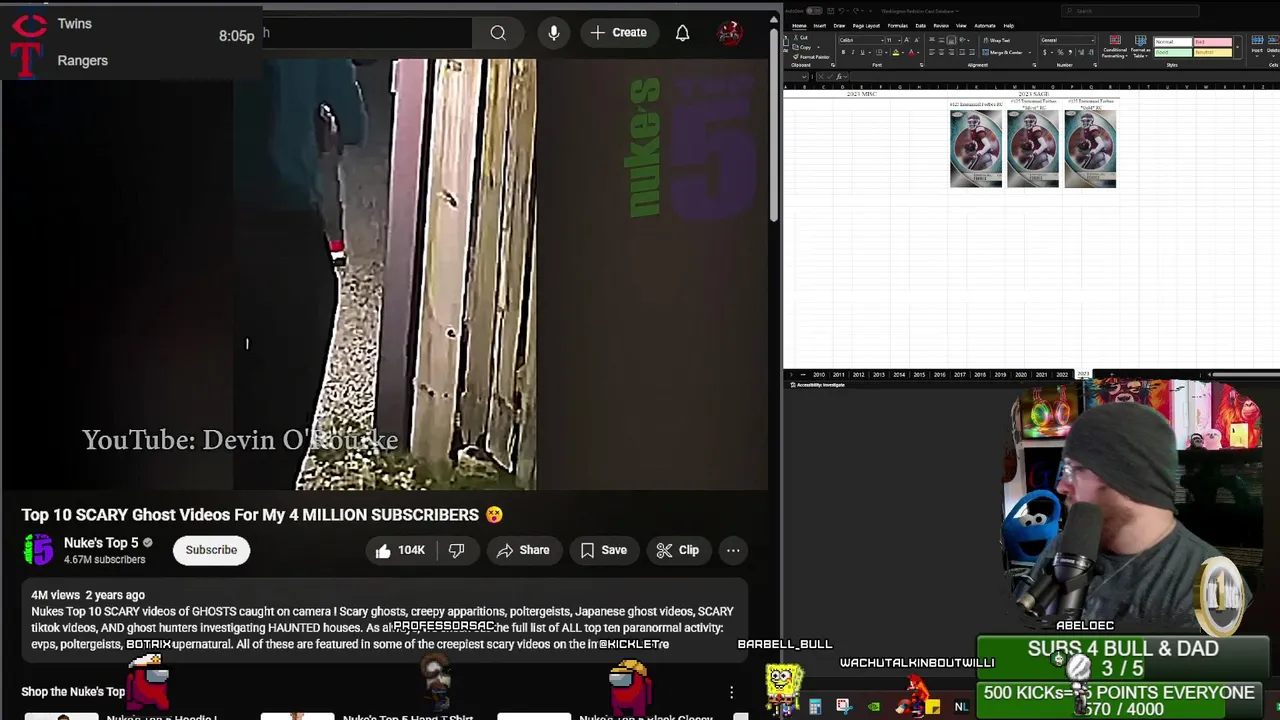The width and height of the screenshot is (1280, 720).
Task: Open Excel workbook title dropdown
Action: click(x=958, y=11)
